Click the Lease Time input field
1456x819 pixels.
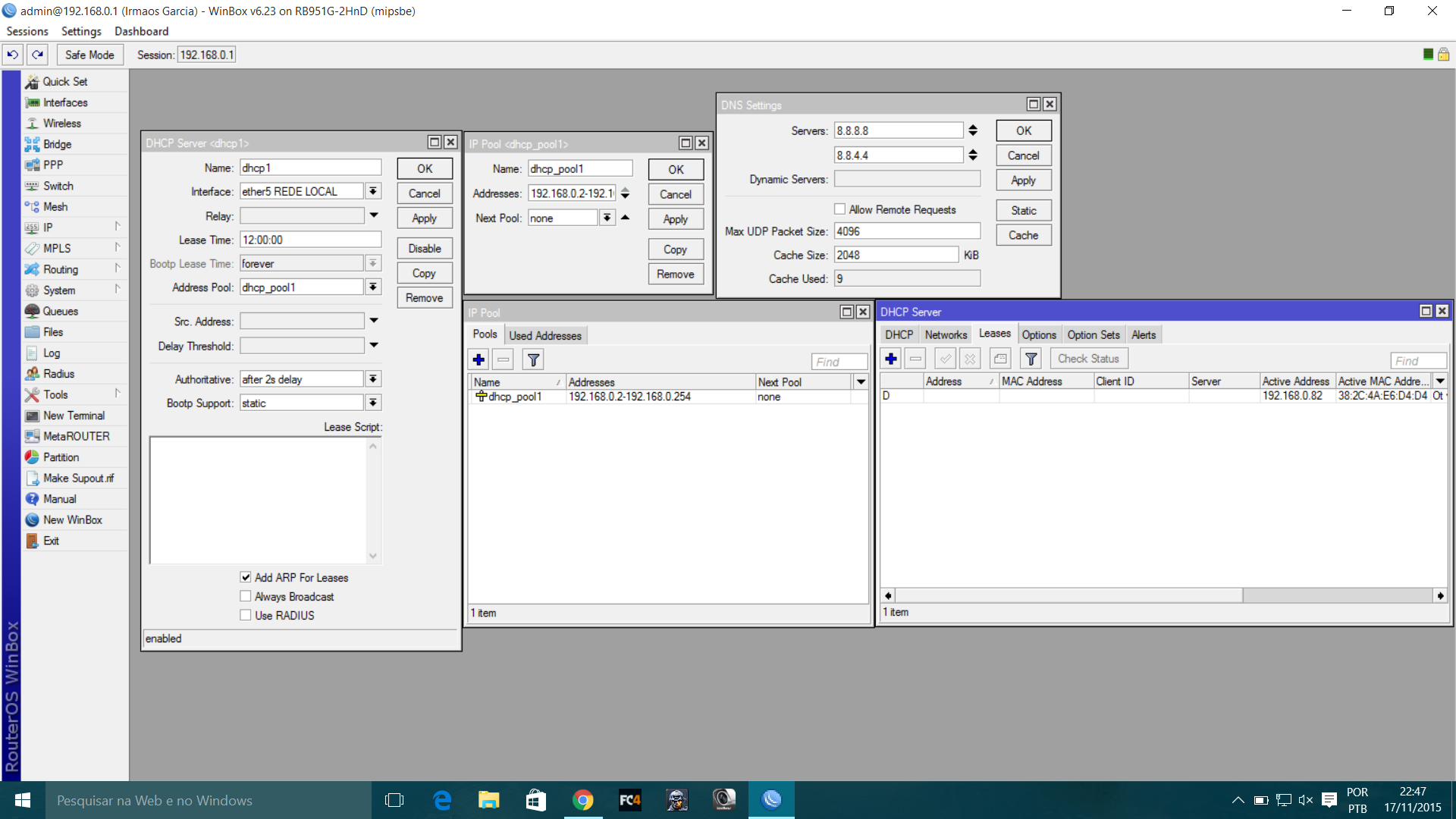click(x=310, y=240)
